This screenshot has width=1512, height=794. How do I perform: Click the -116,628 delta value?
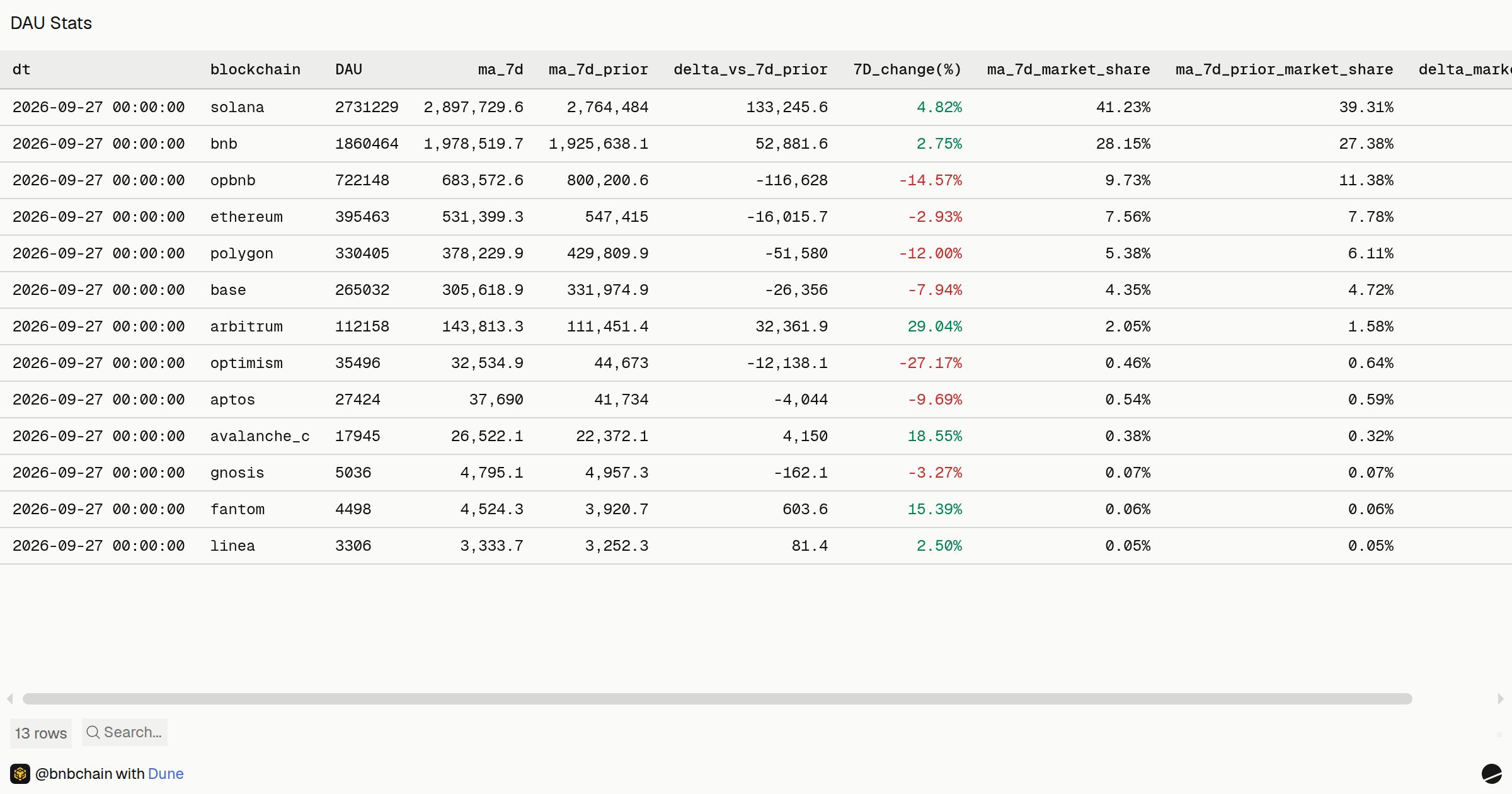791,180
